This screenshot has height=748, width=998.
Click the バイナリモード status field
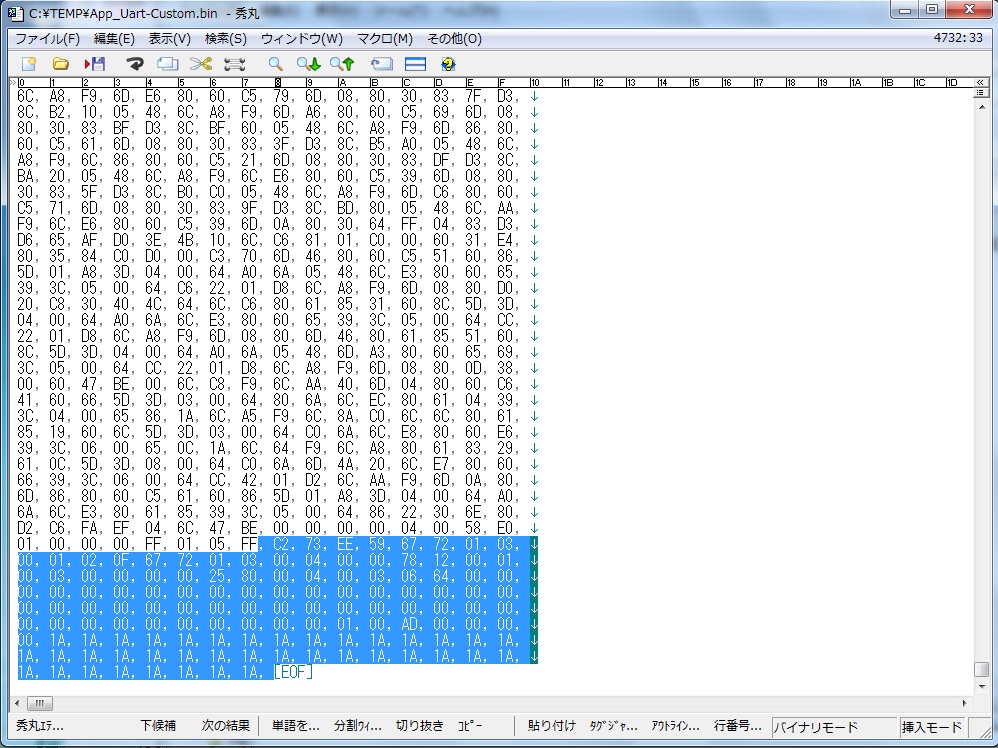coord(834,726)
